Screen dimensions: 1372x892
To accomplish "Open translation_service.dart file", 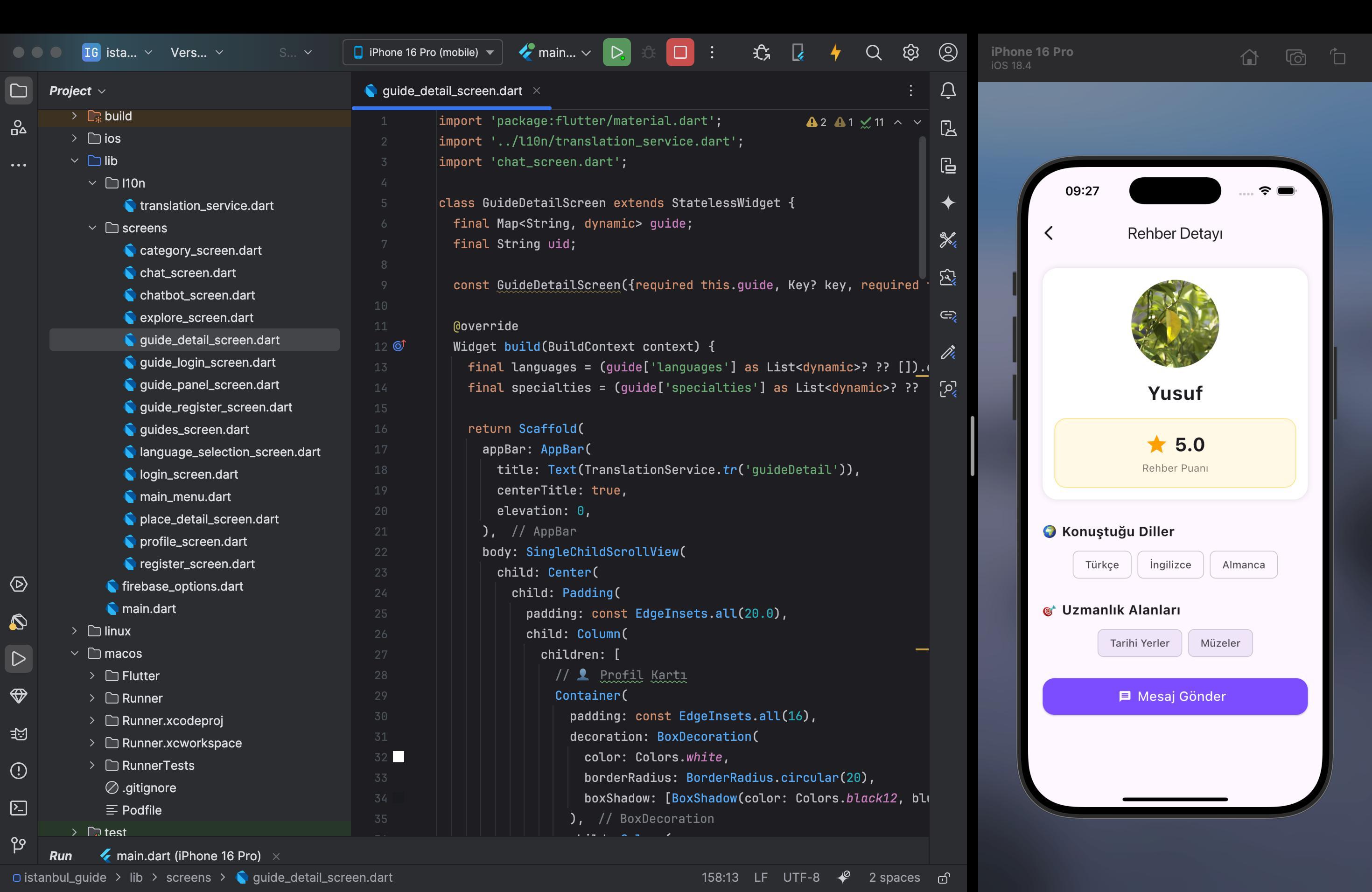I will 198,206.
